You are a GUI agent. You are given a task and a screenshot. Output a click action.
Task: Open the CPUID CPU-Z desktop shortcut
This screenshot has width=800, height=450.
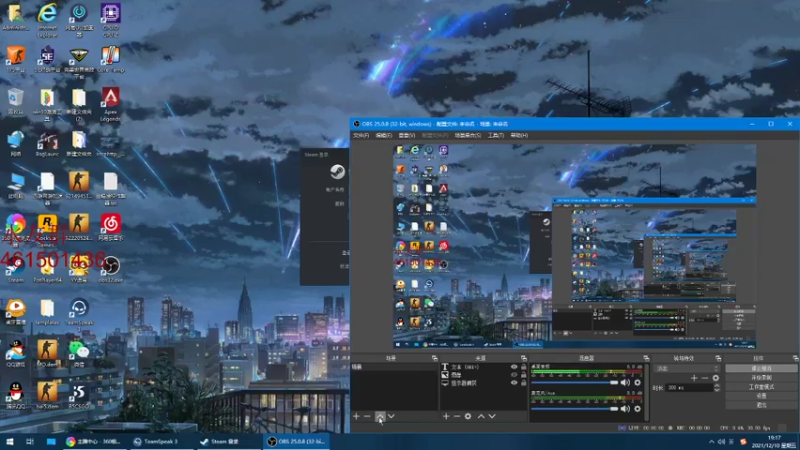point(111,20)
